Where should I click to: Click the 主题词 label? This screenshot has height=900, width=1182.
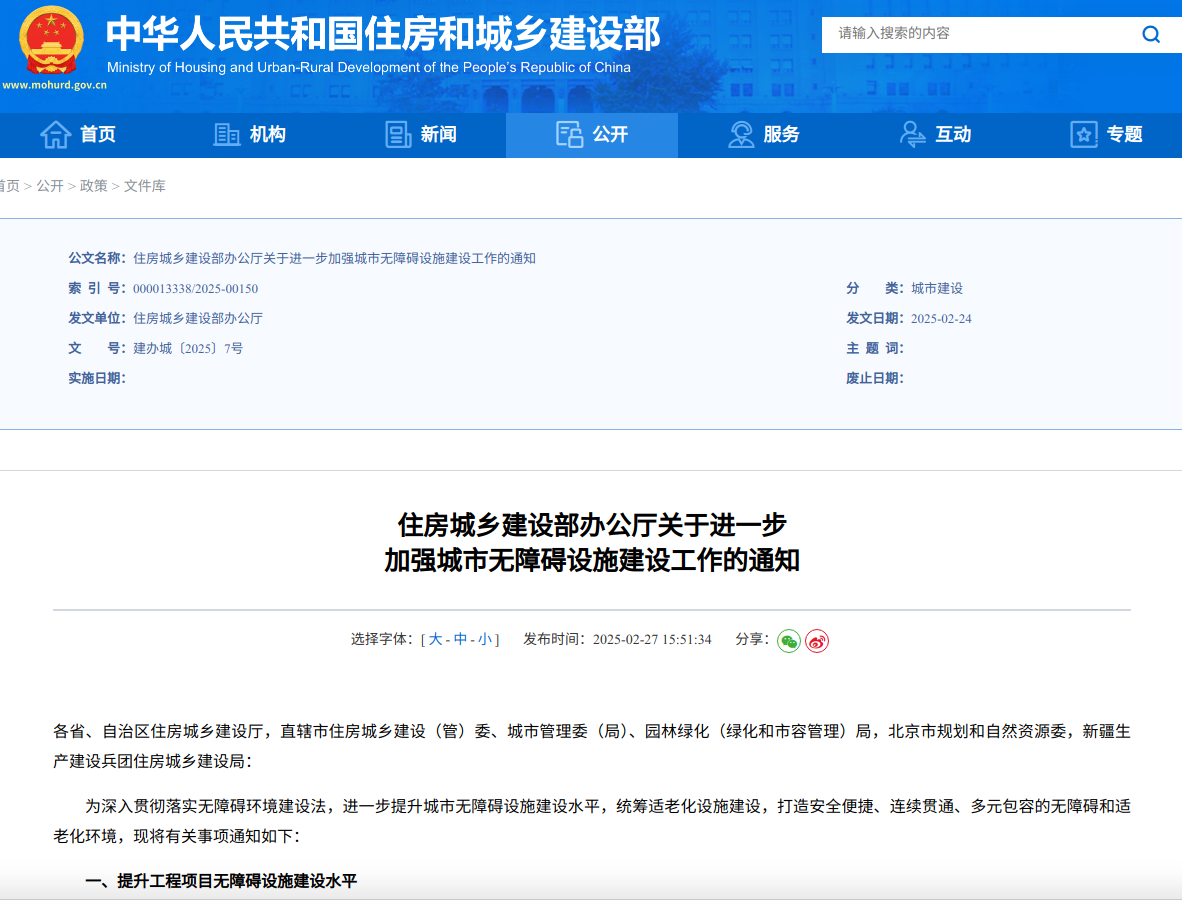point(874,348)
